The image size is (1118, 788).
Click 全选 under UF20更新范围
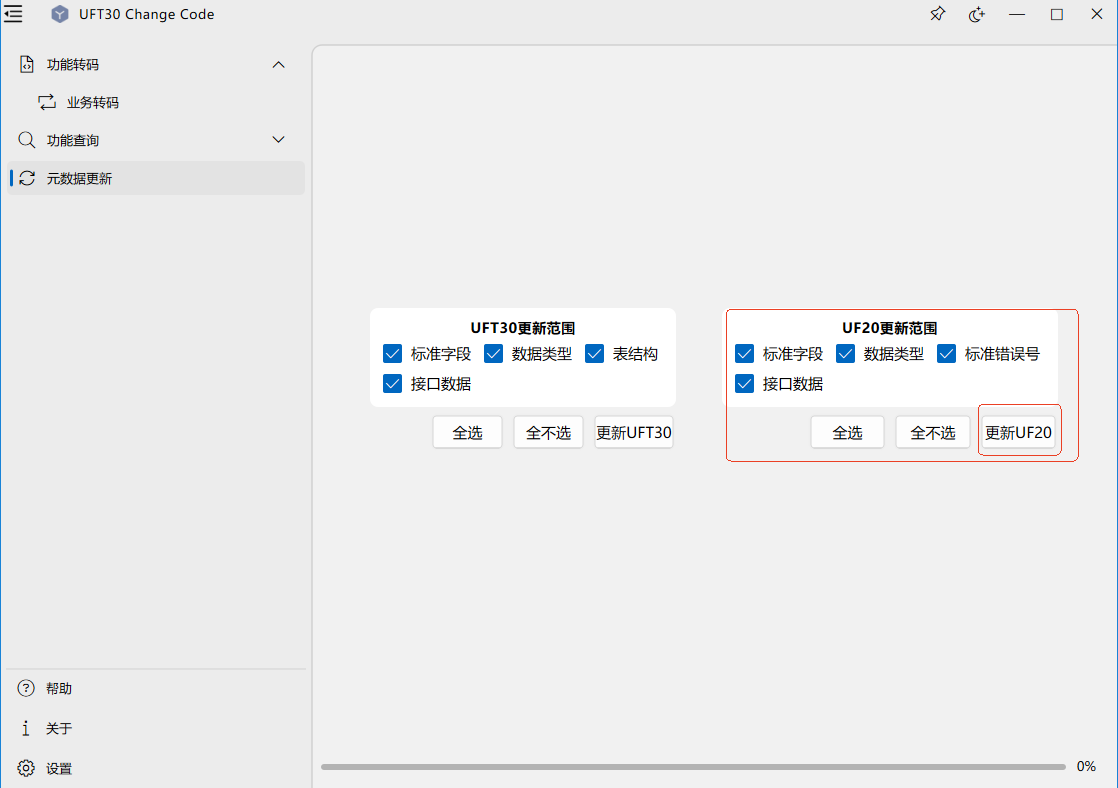[848, 432]
